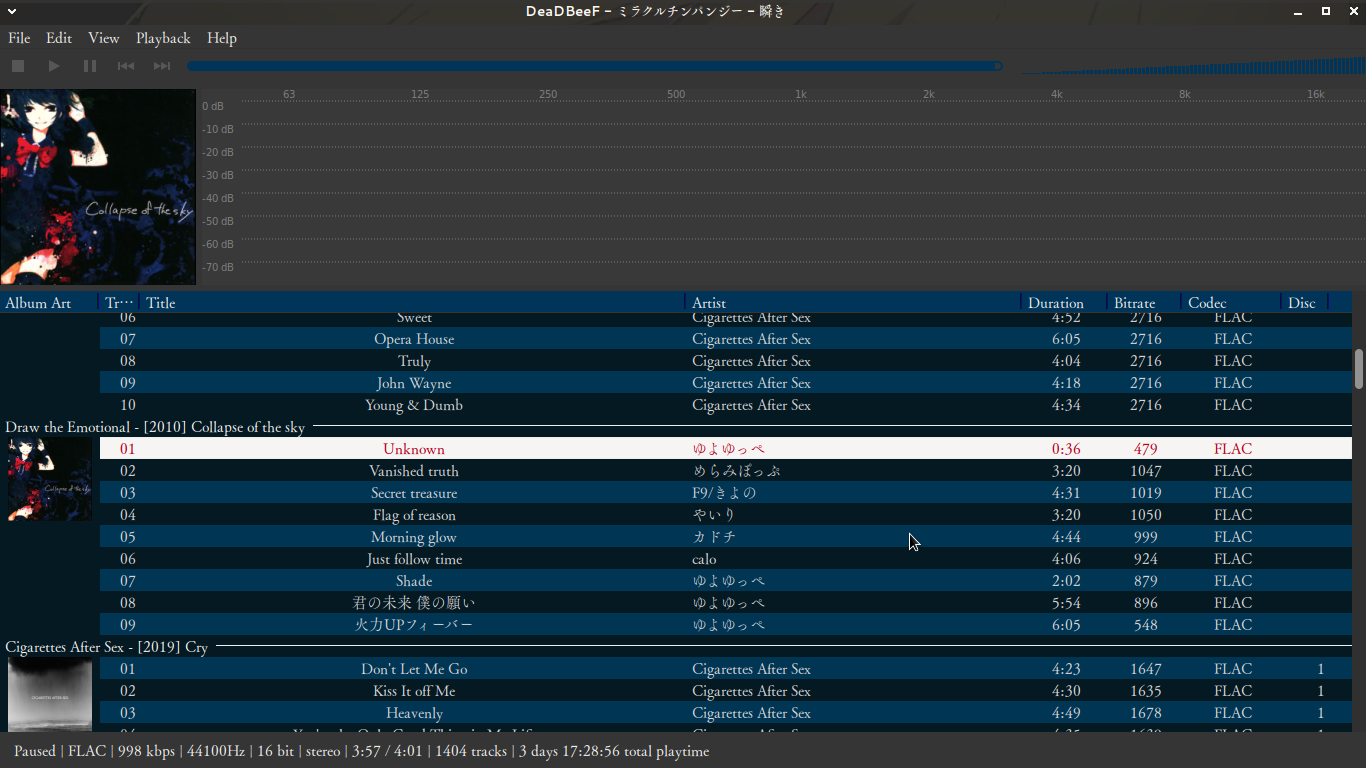Click the Cigarettes After Sex Cry group header
The width and height of the screenshot is (1366, 768).
[x=107, y=647]
